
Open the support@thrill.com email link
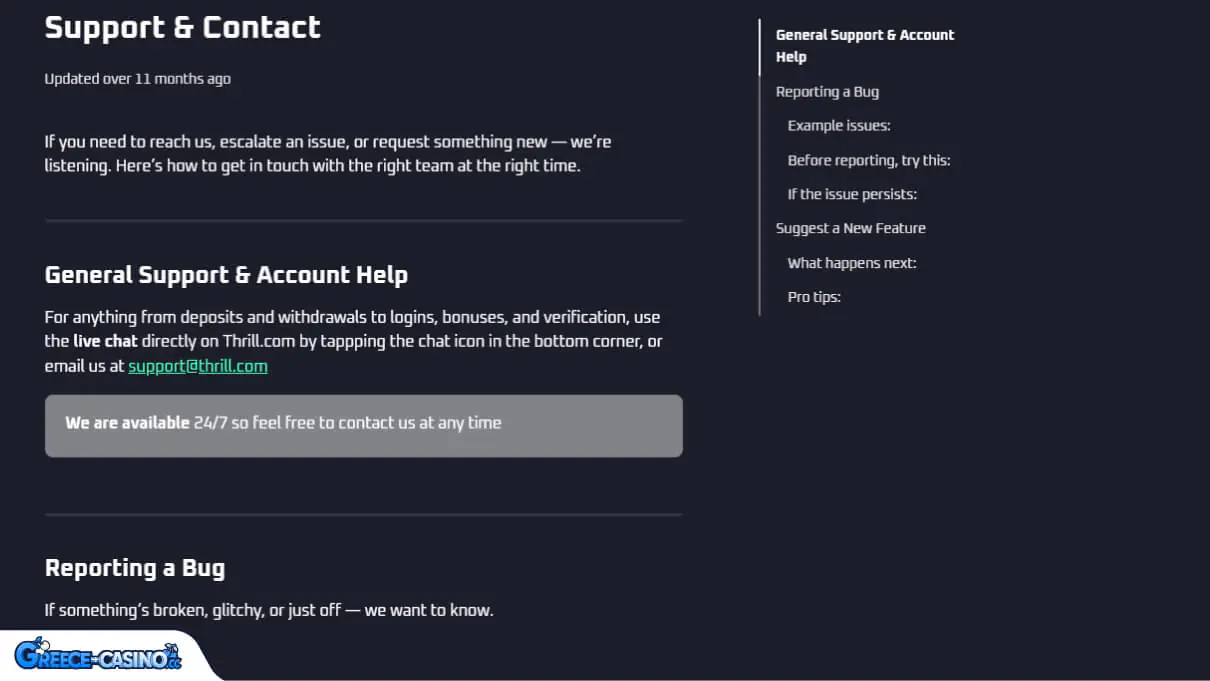(198, 366)
